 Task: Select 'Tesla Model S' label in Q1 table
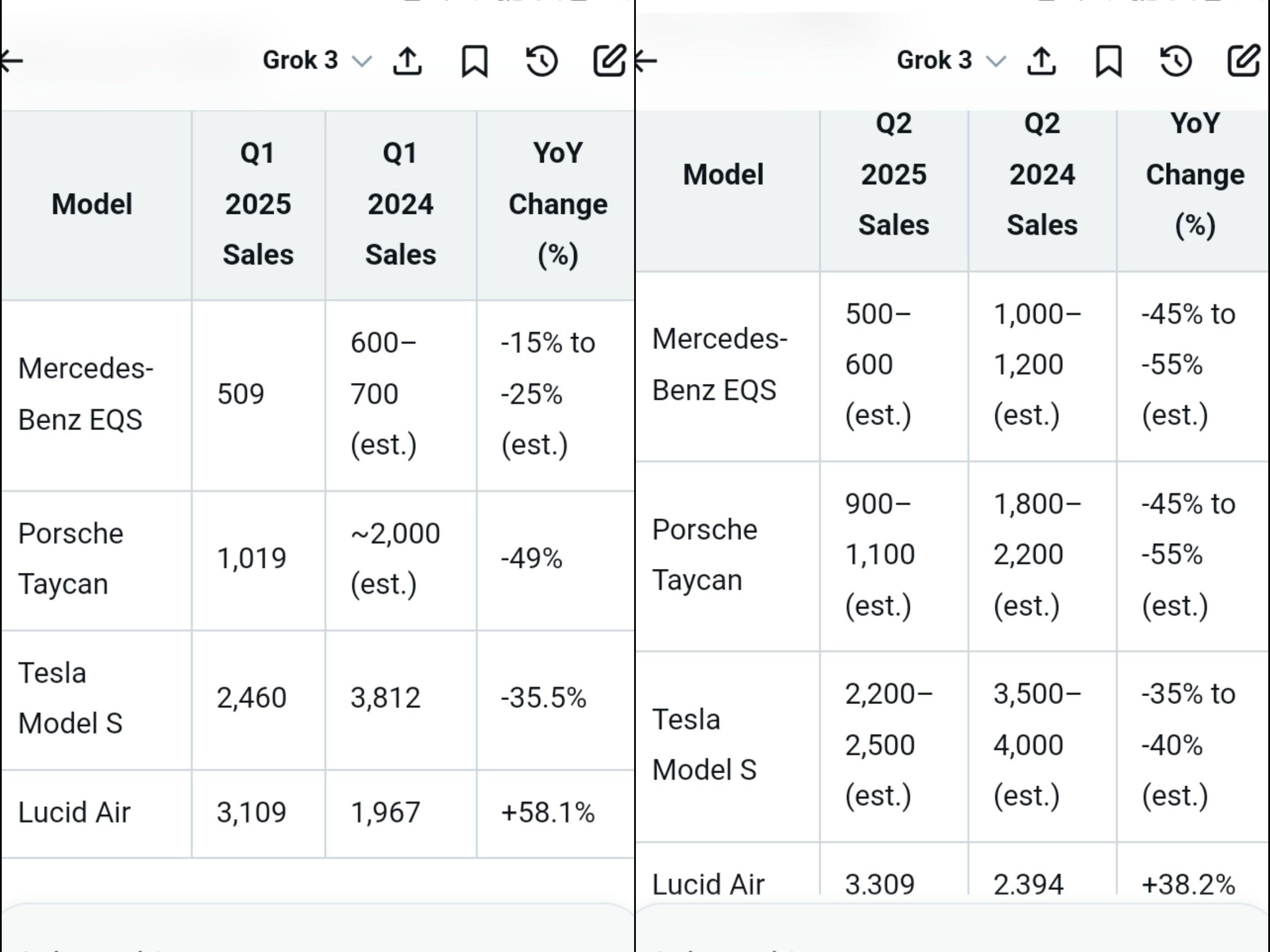click(70, 698)
